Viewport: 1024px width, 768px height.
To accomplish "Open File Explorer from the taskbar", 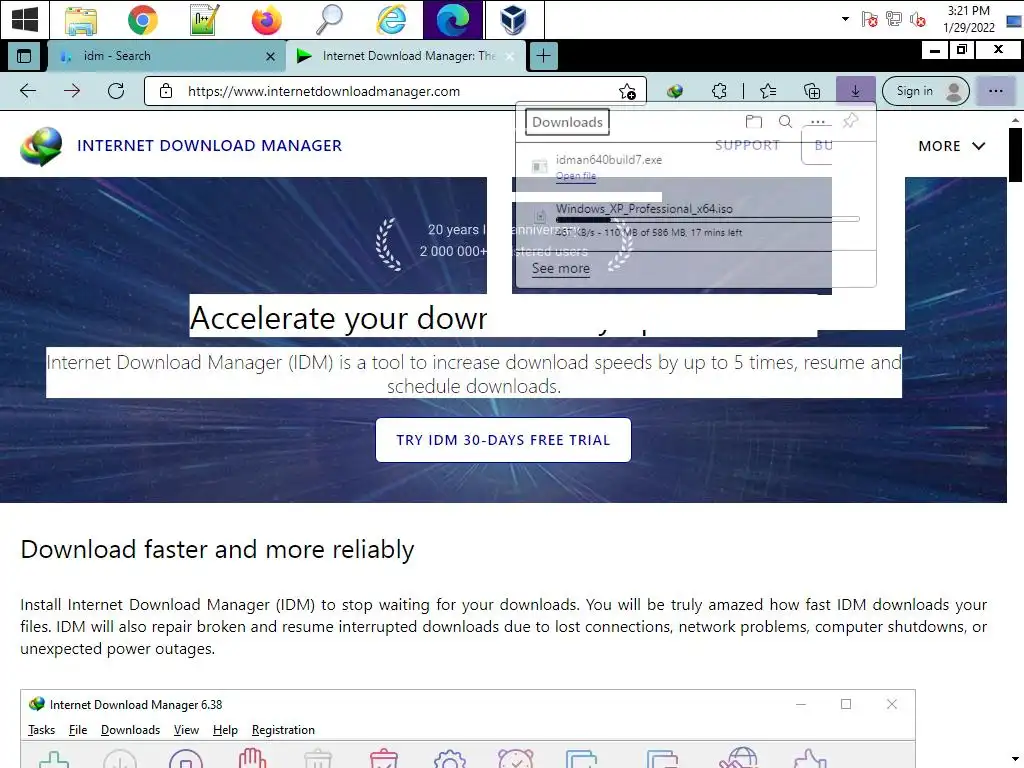I will coord(80,20).
